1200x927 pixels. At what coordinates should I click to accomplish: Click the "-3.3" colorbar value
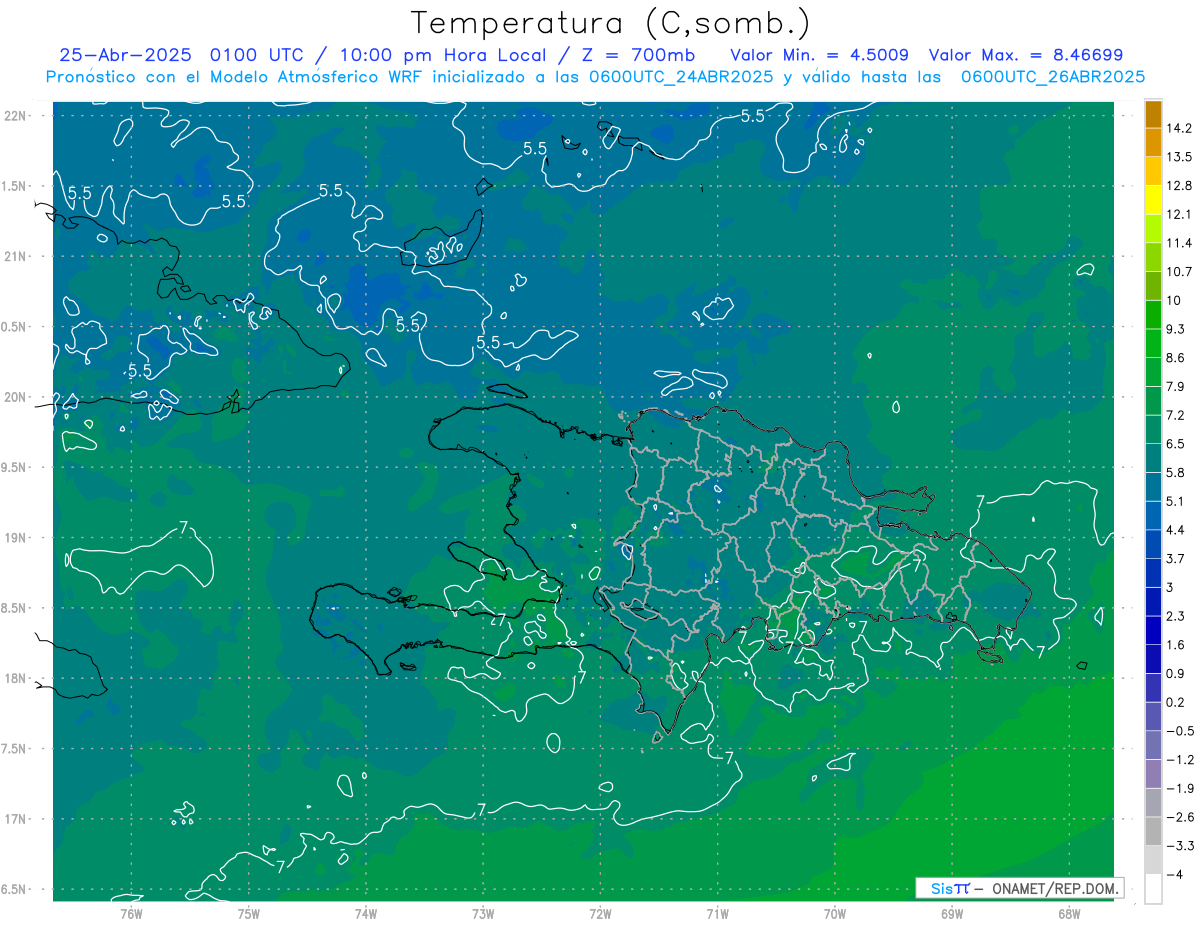[x=1180, y=846]
